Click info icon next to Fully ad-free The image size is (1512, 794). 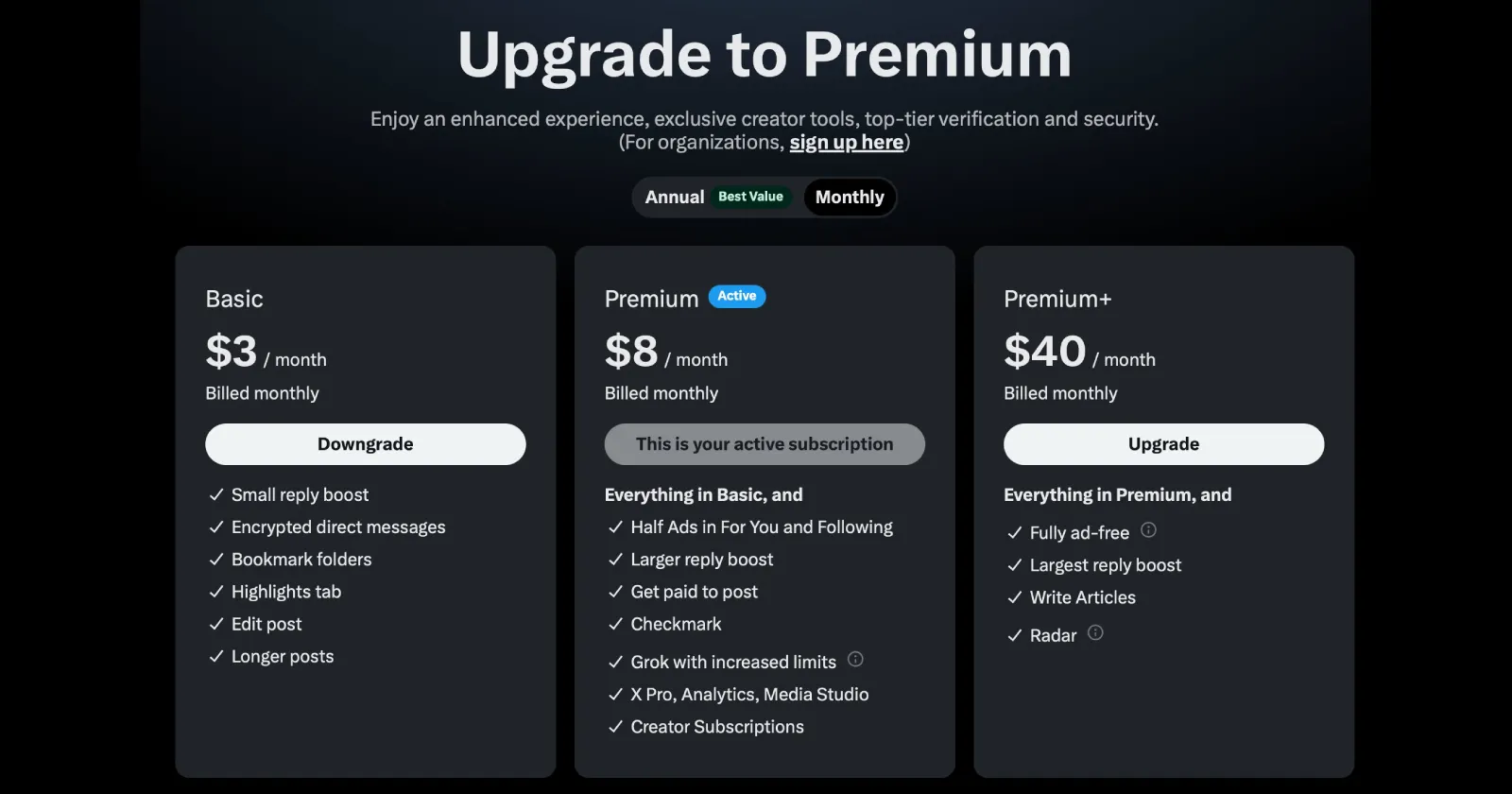pyautogui.click(x=1148, y=530)
